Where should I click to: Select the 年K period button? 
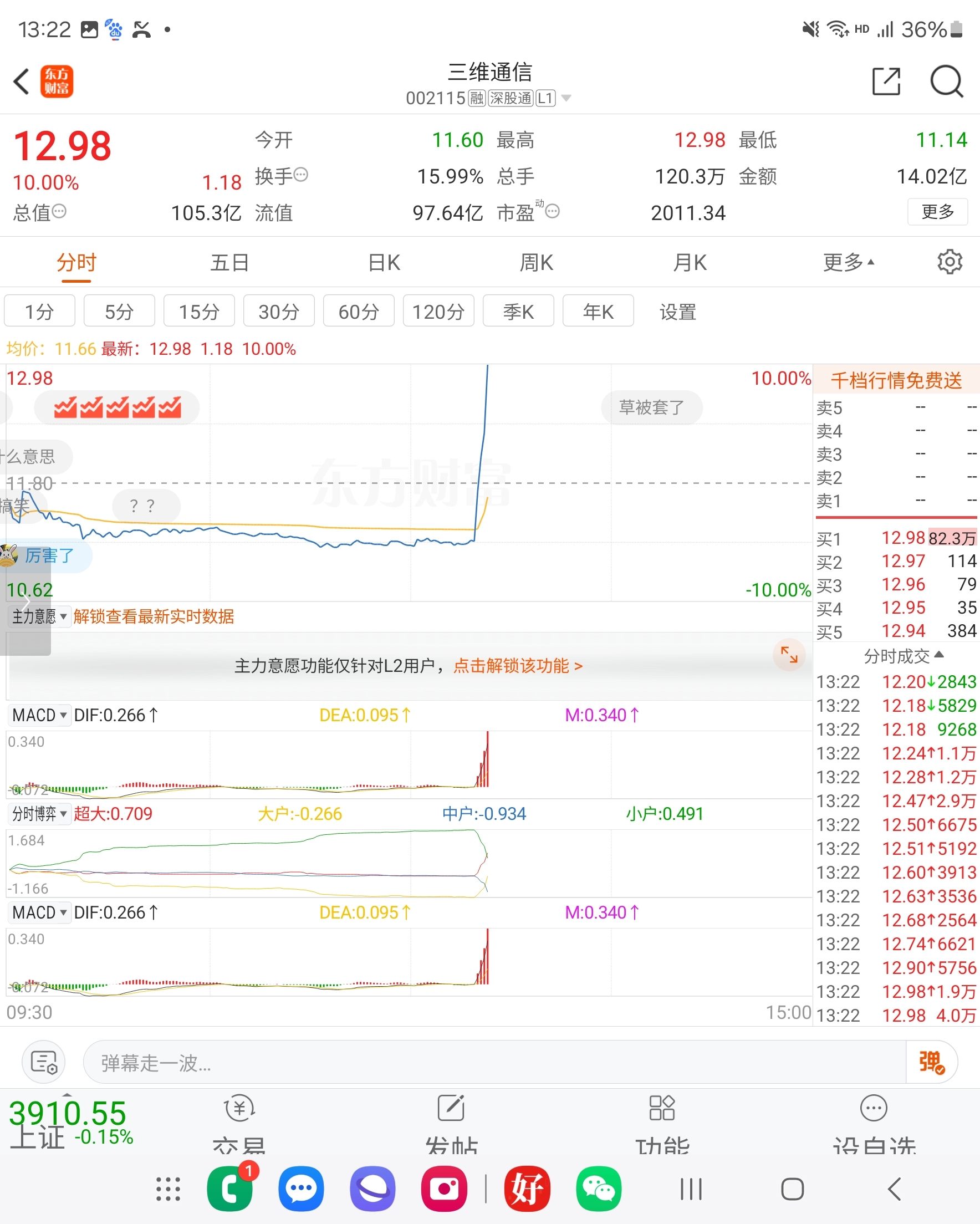click(598, 311)
